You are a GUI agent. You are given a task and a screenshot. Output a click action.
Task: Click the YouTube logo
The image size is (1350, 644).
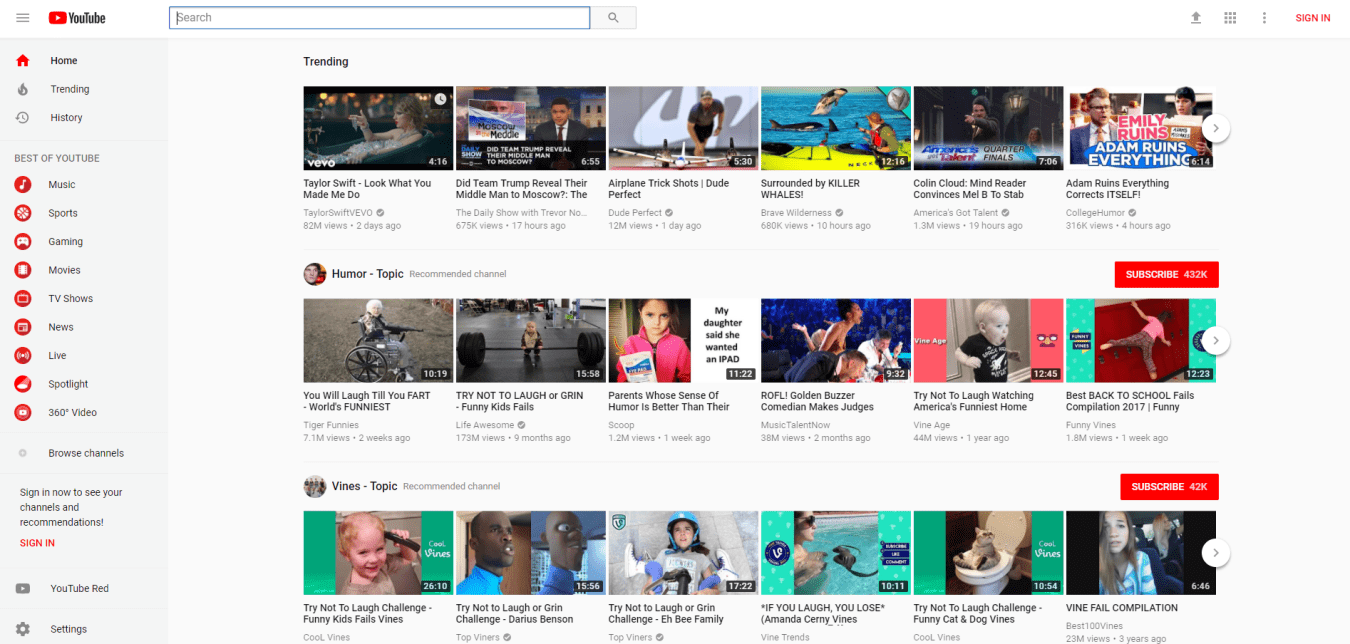point(76,18)
